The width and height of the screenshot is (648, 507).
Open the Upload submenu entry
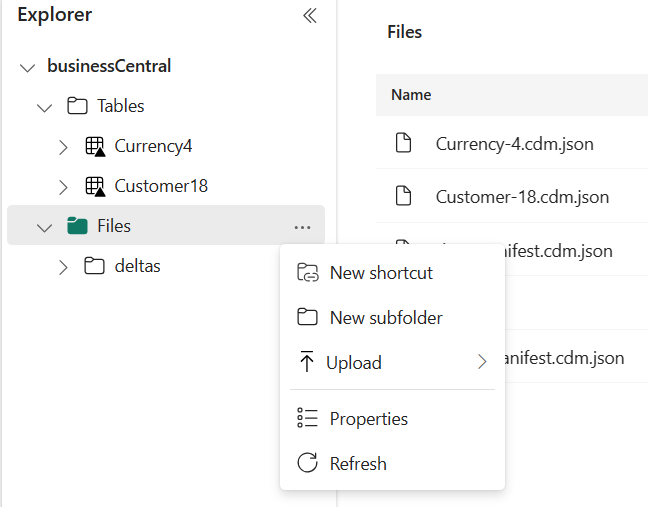(392, 362)
